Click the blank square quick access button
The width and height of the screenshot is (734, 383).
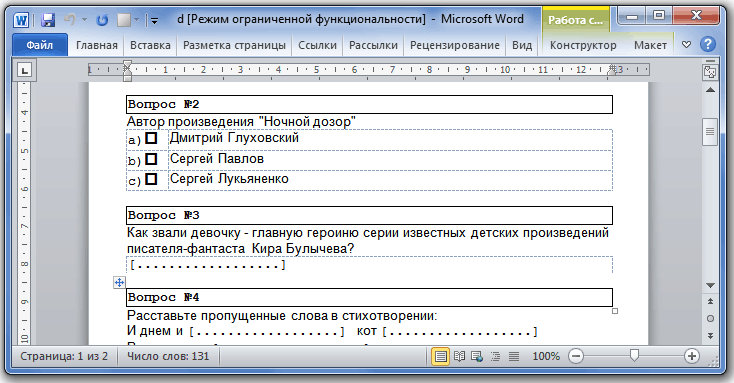point(124,20)
